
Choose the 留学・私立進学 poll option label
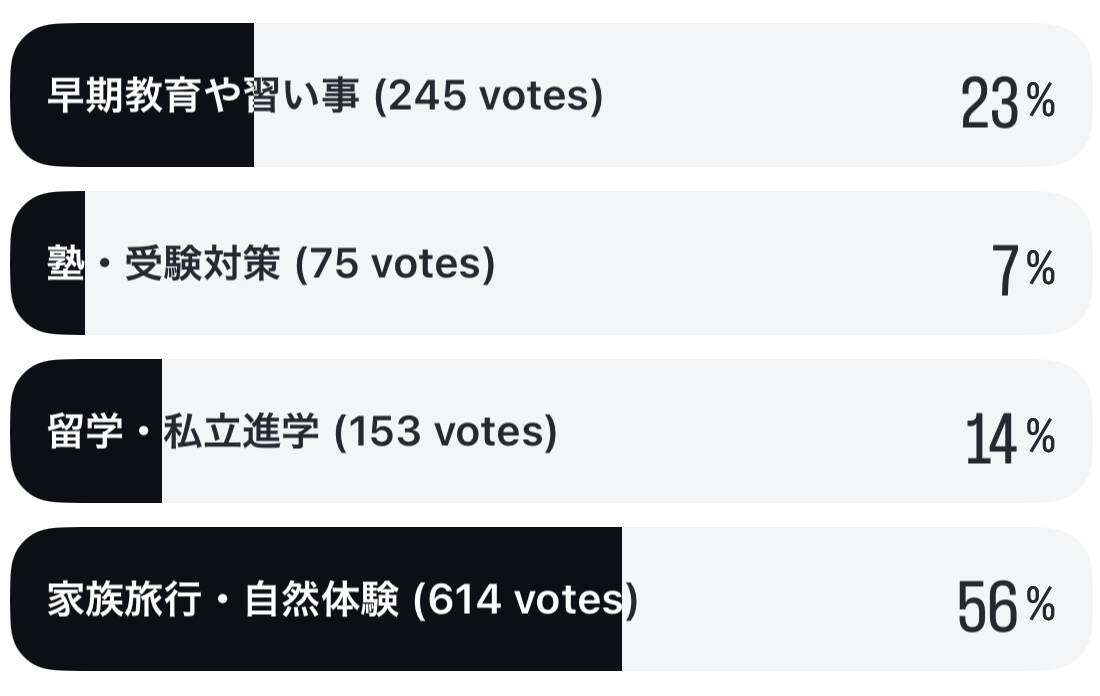183,433
